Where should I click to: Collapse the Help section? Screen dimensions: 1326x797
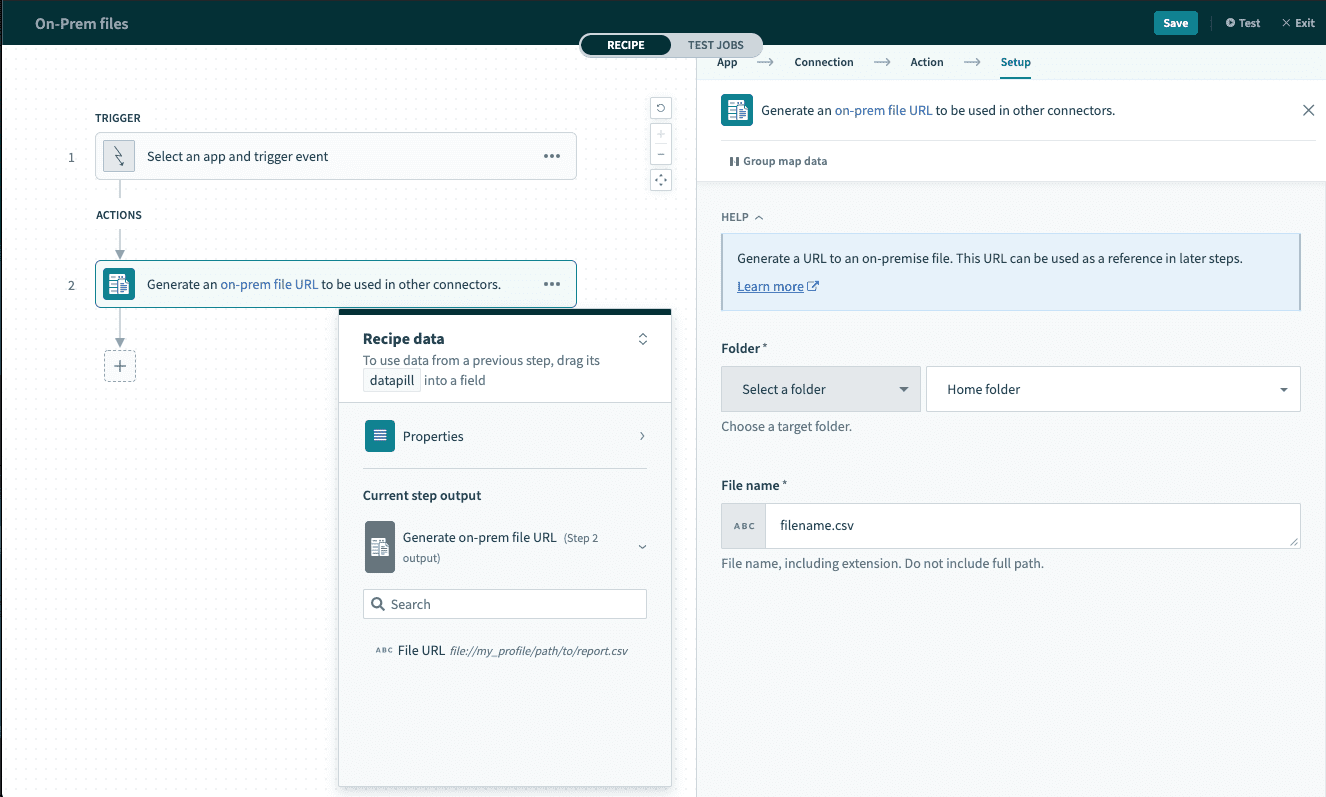tap(742, 217)
